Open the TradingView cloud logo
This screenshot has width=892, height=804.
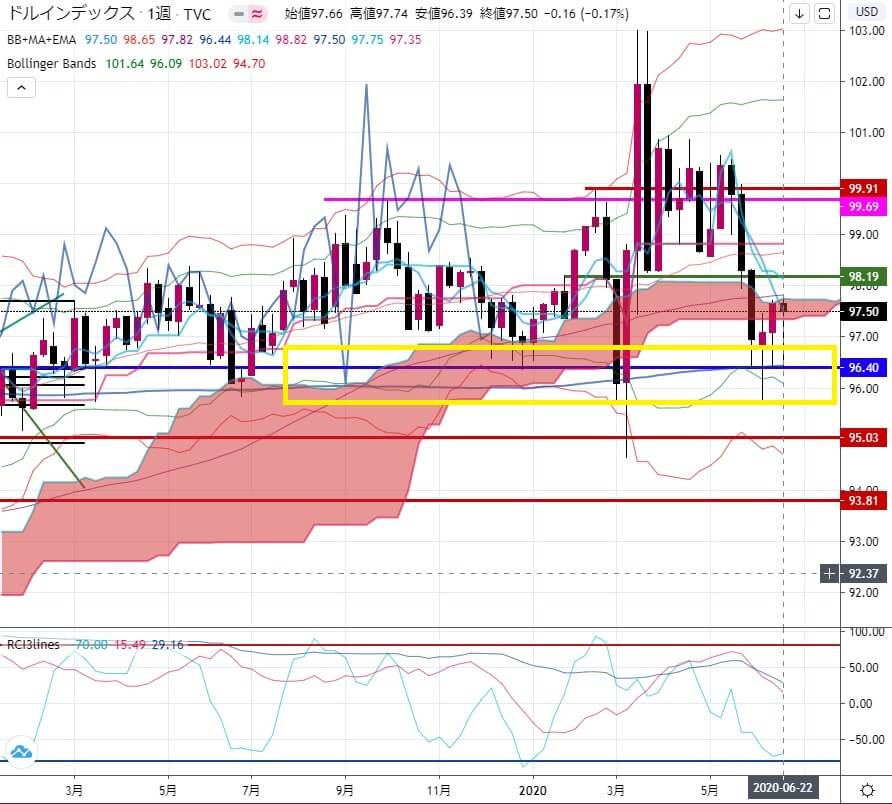point(21,752)
